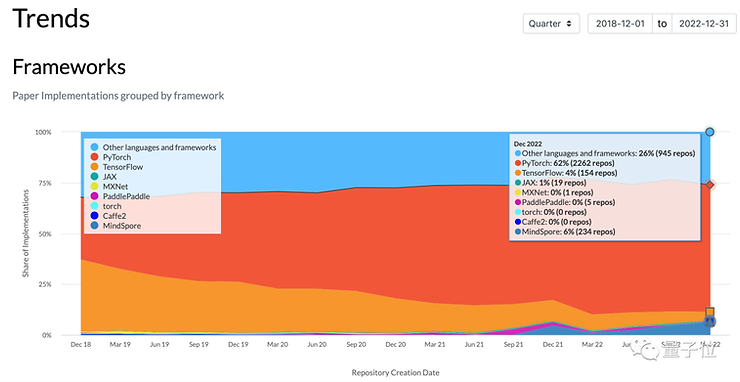The width and height of the screenshot is (740, 382).
Task: Select the Sep 20 x-axis label
Action: 356,345
